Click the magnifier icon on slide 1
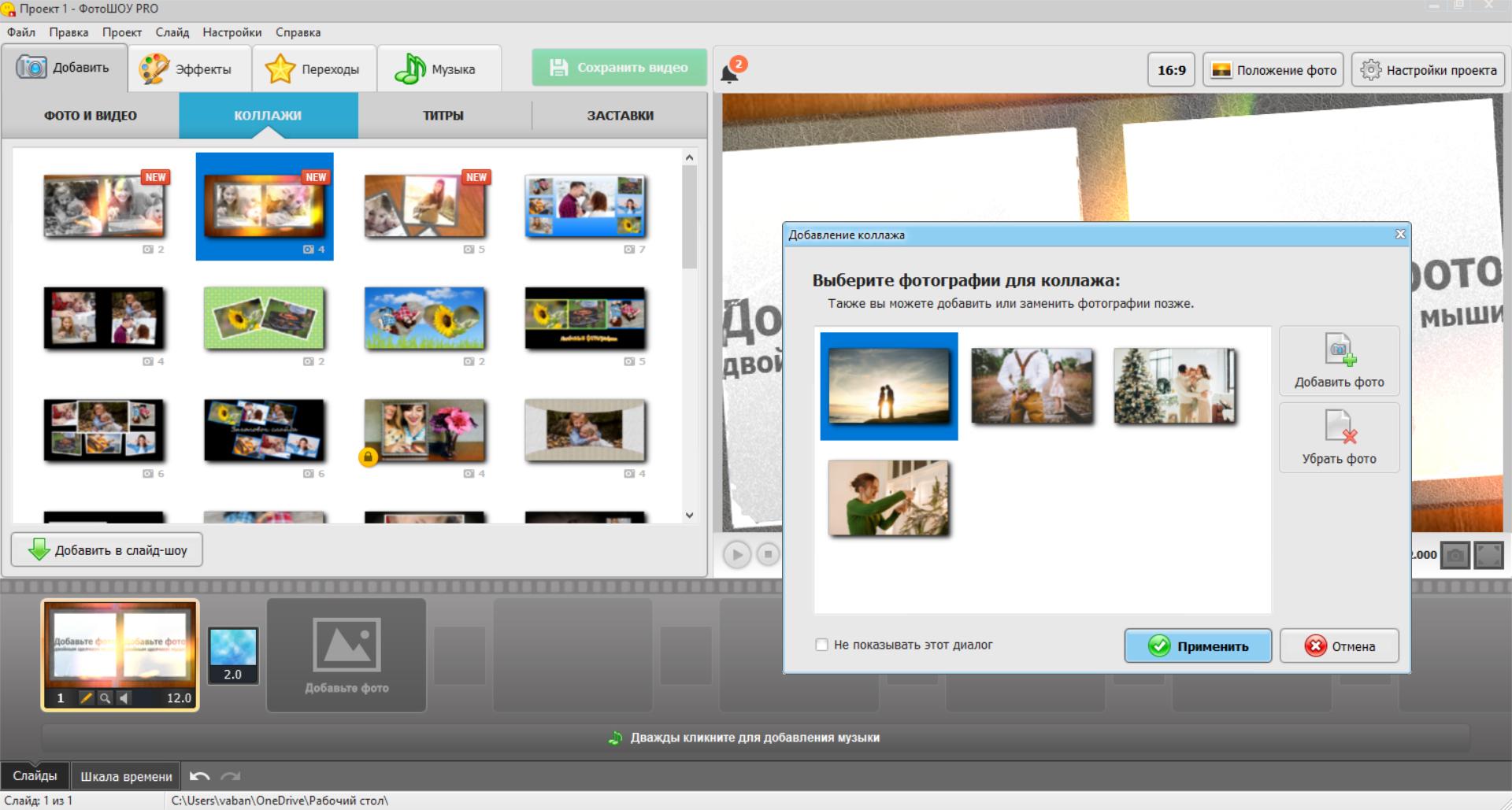The image size is (1512, 810). tap(105, 698)
